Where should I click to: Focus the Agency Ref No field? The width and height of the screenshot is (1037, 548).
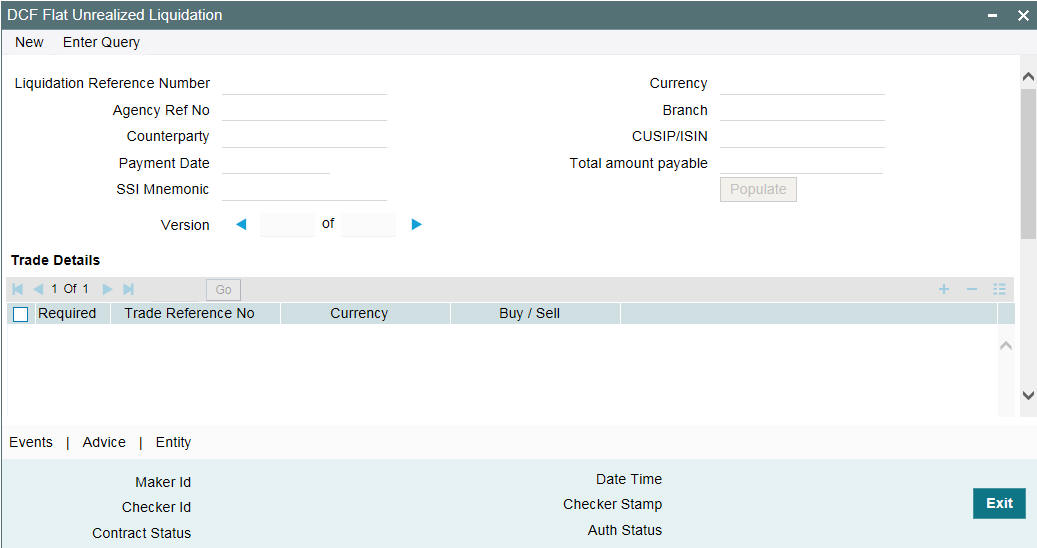pyautogui.click(x=304, y=110)
